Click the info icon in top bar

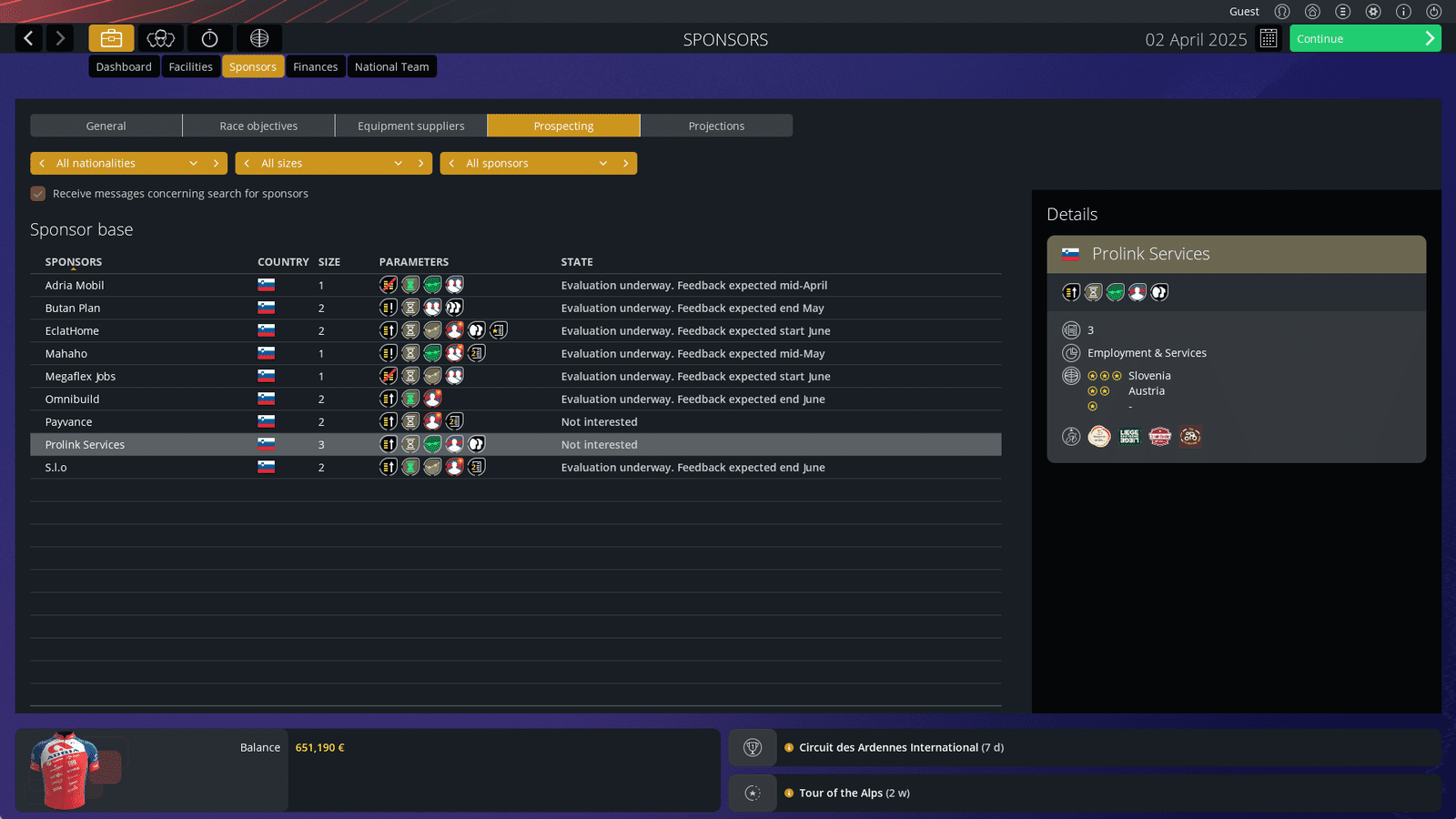pyautogui.click(x=1403, y=12)
